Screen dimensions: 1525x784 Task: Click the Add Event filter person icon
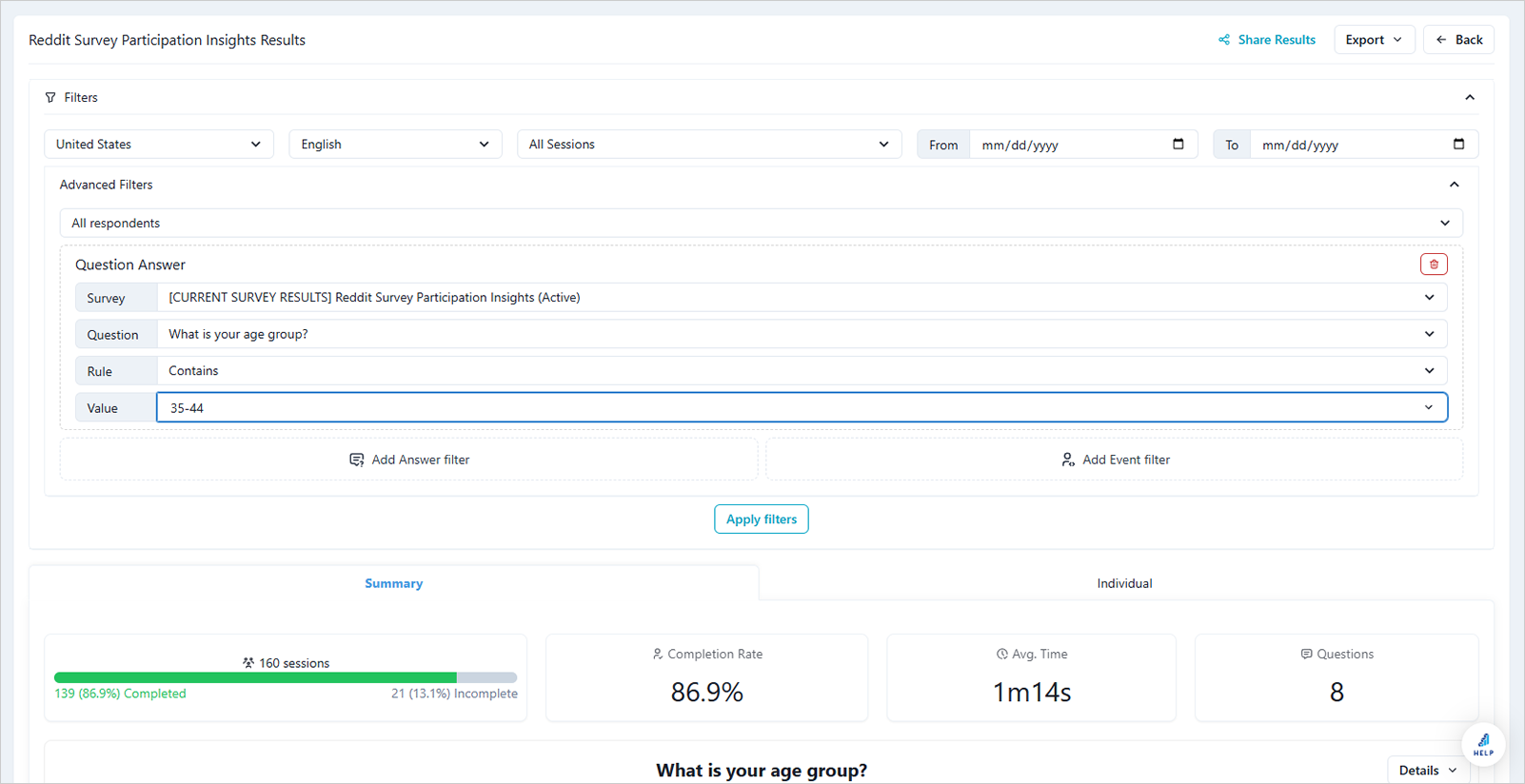pyautogui.click(x=1068, y=460)
